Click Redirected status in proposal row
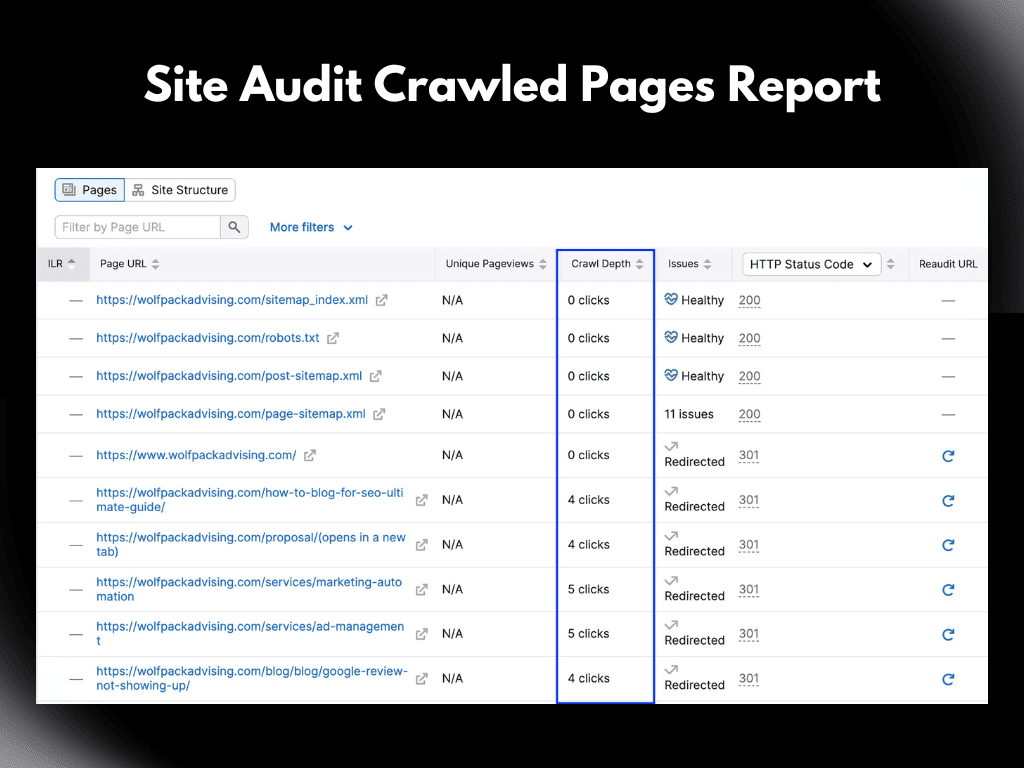 [694, 544]
